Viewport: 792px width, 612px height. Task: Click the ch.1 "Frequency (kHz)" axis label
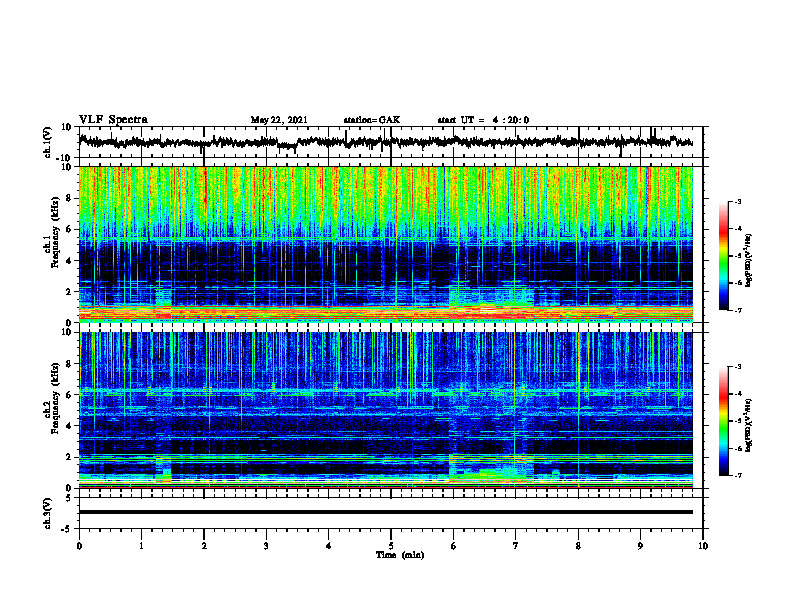click(55, 232)
